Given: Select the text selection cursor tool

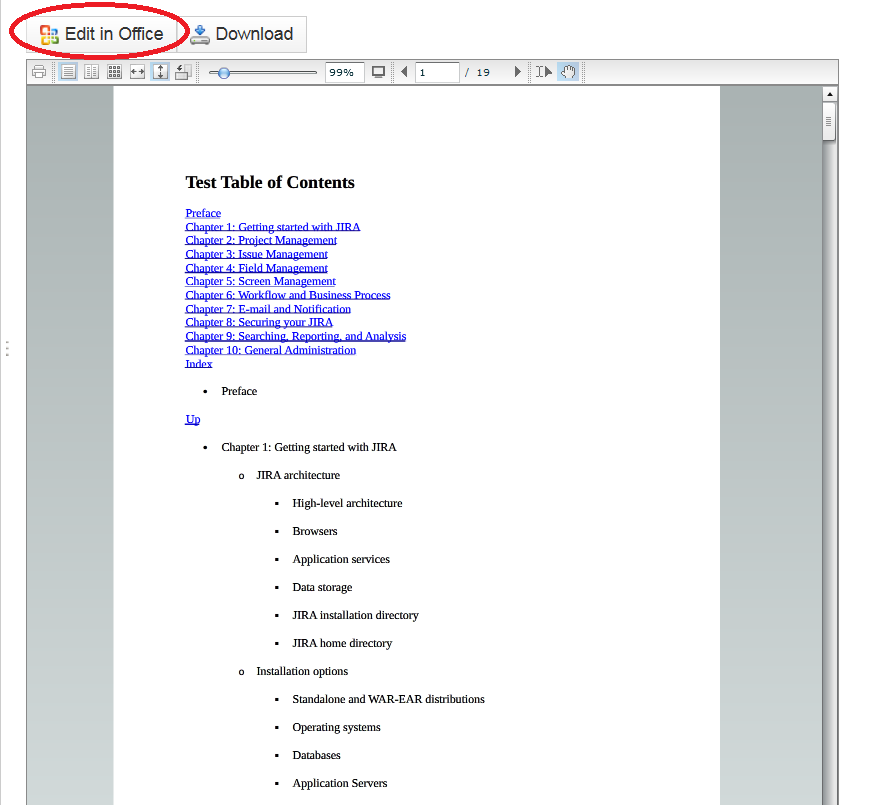Looking at the screenshot, I should tap(543, 72).
